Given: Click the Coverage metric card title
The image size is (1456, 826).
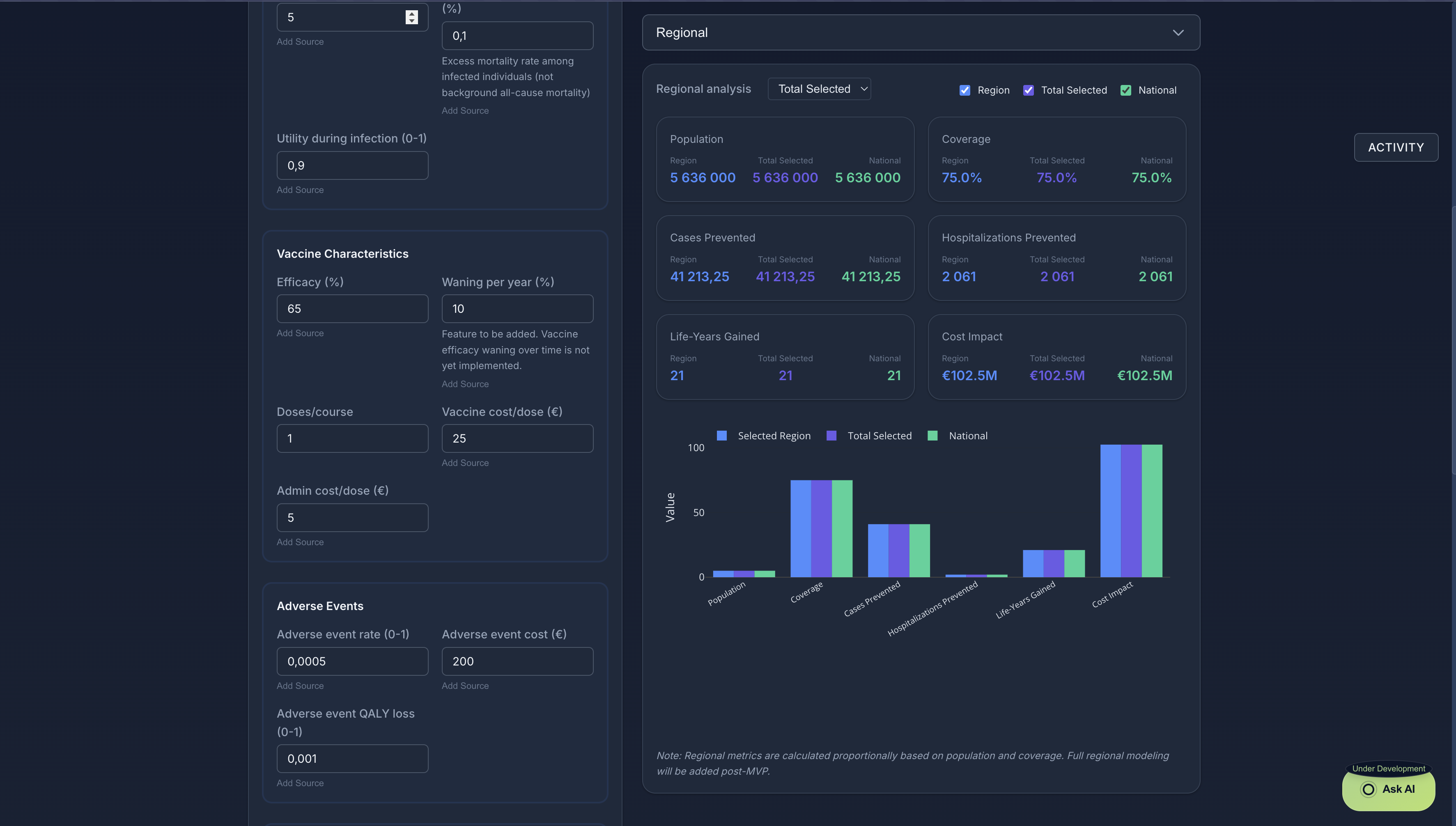Looking at the screenshot, I should [x=966, y=139].
